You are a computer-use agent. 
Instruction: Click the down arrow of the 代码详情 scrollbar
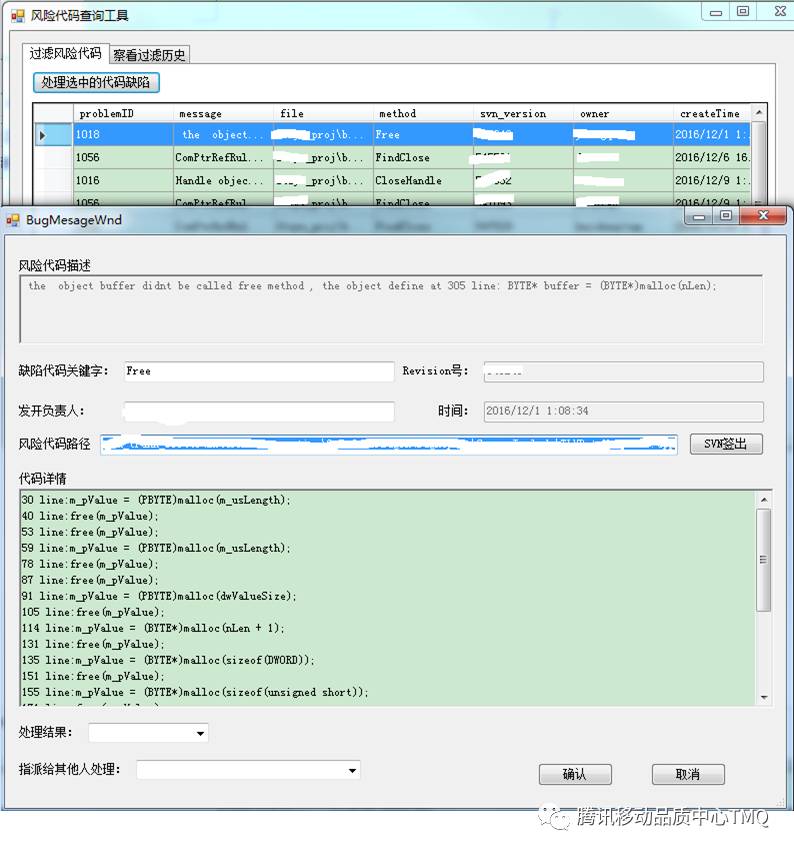764,697
